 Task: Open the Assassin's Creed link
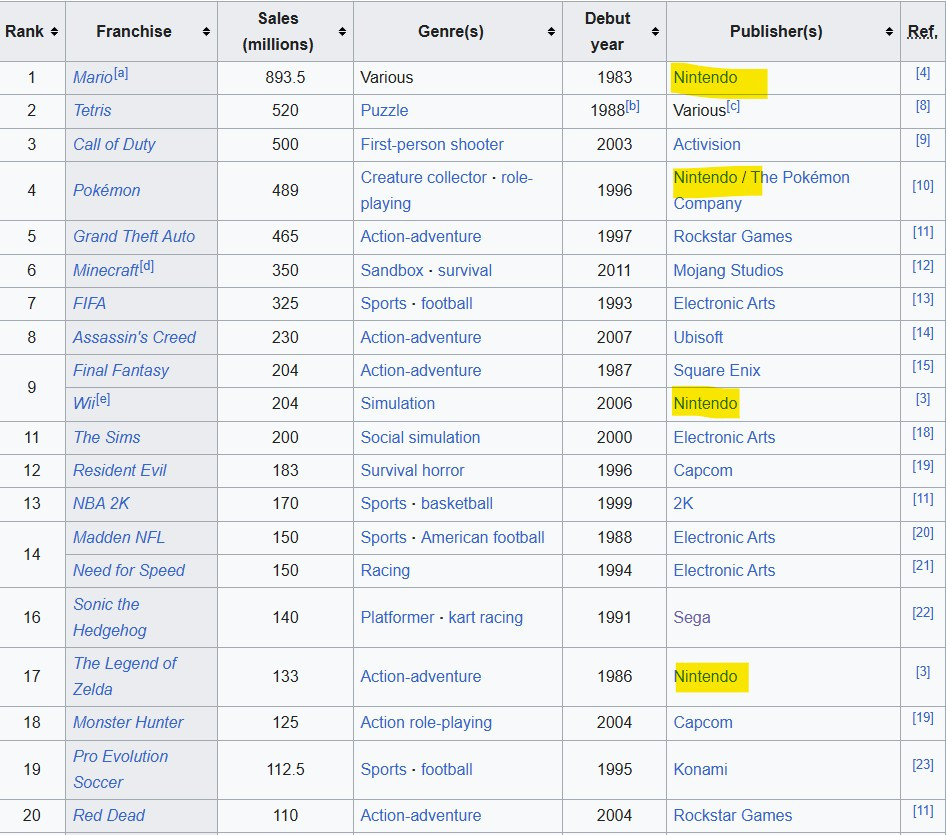(x=135, y=337)
